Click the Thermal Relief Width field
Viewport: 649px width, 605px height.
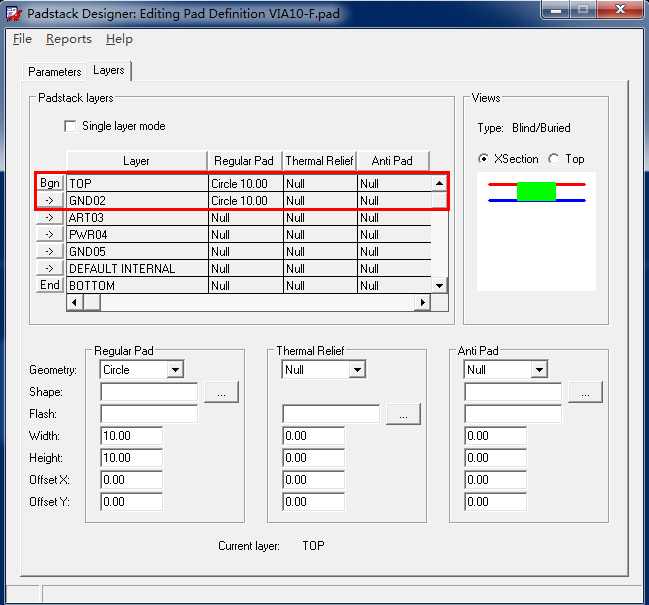pyautogui.click(x=314, y=436)
